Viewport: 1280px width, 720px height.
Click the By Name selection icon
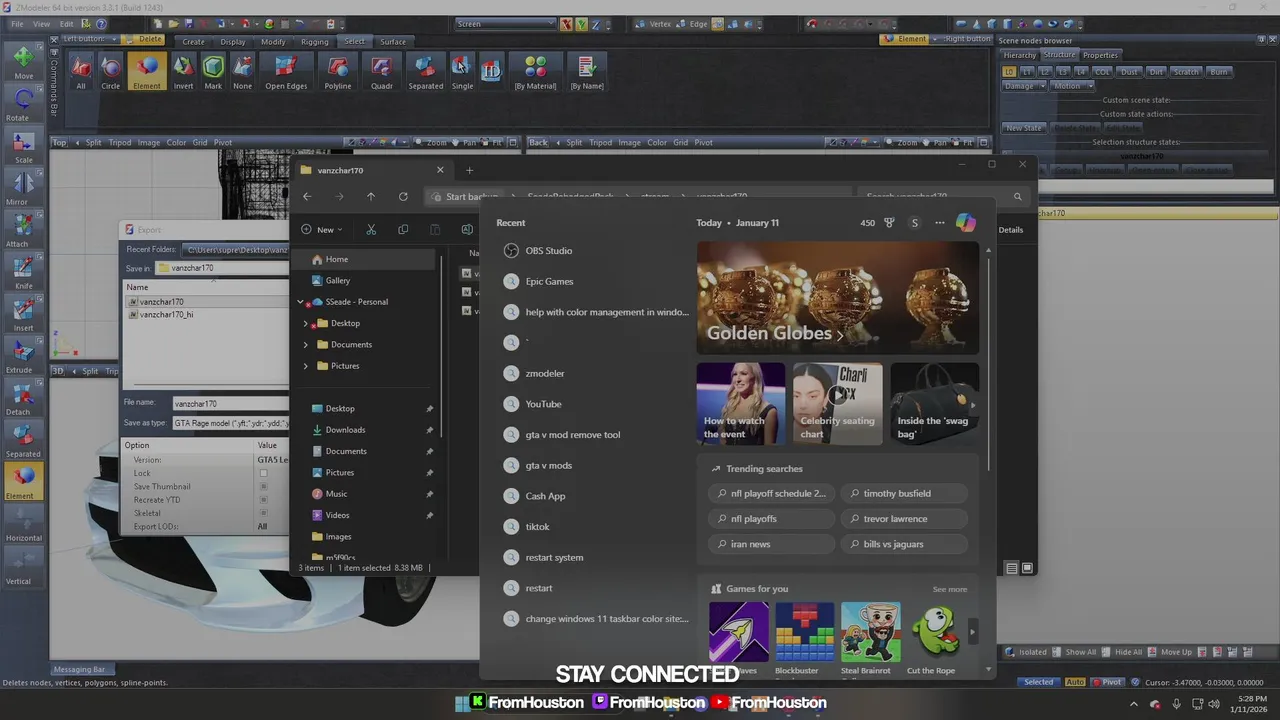point(587,72)
